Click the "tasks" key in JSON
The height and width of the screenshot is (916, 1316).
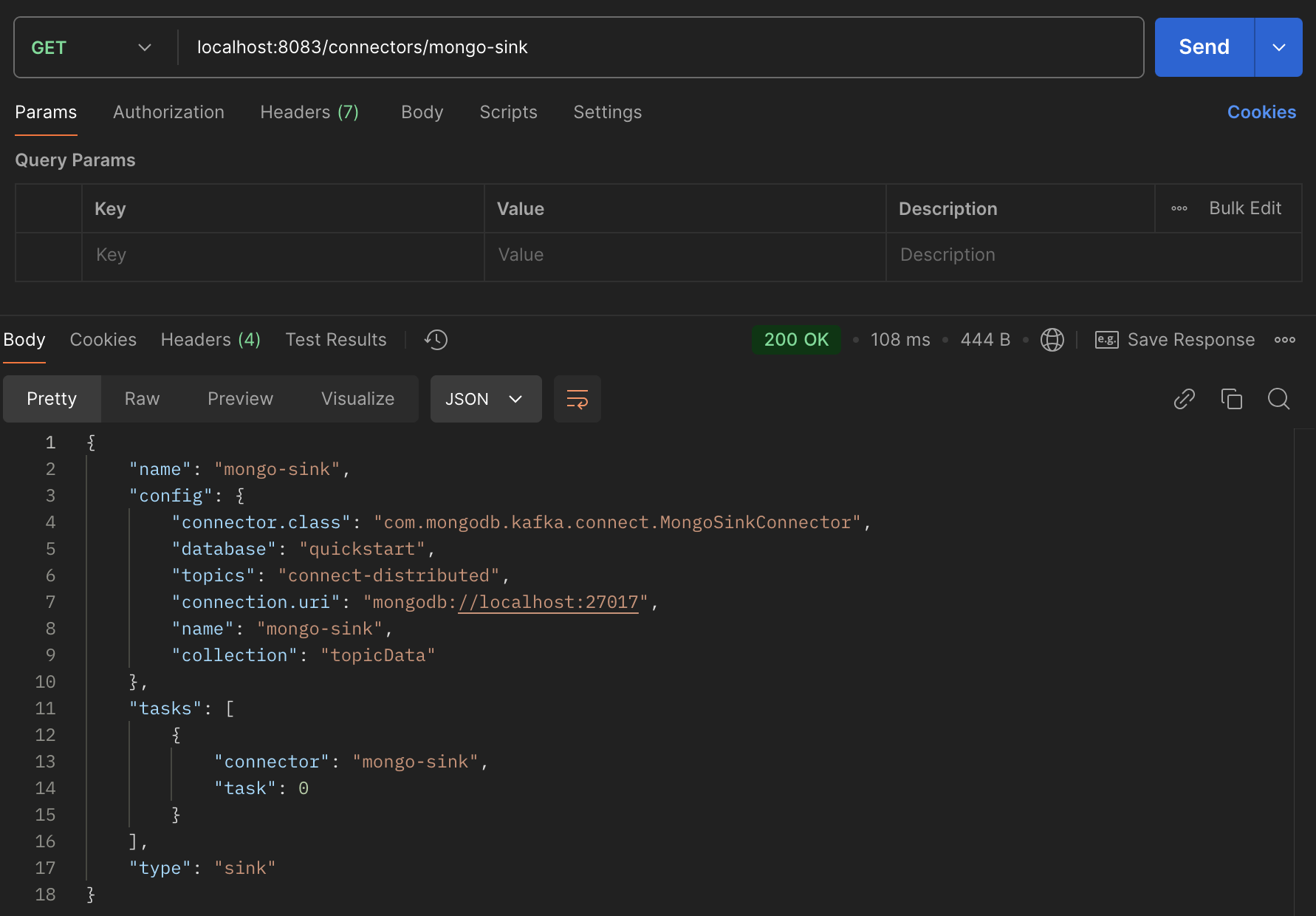165,709
